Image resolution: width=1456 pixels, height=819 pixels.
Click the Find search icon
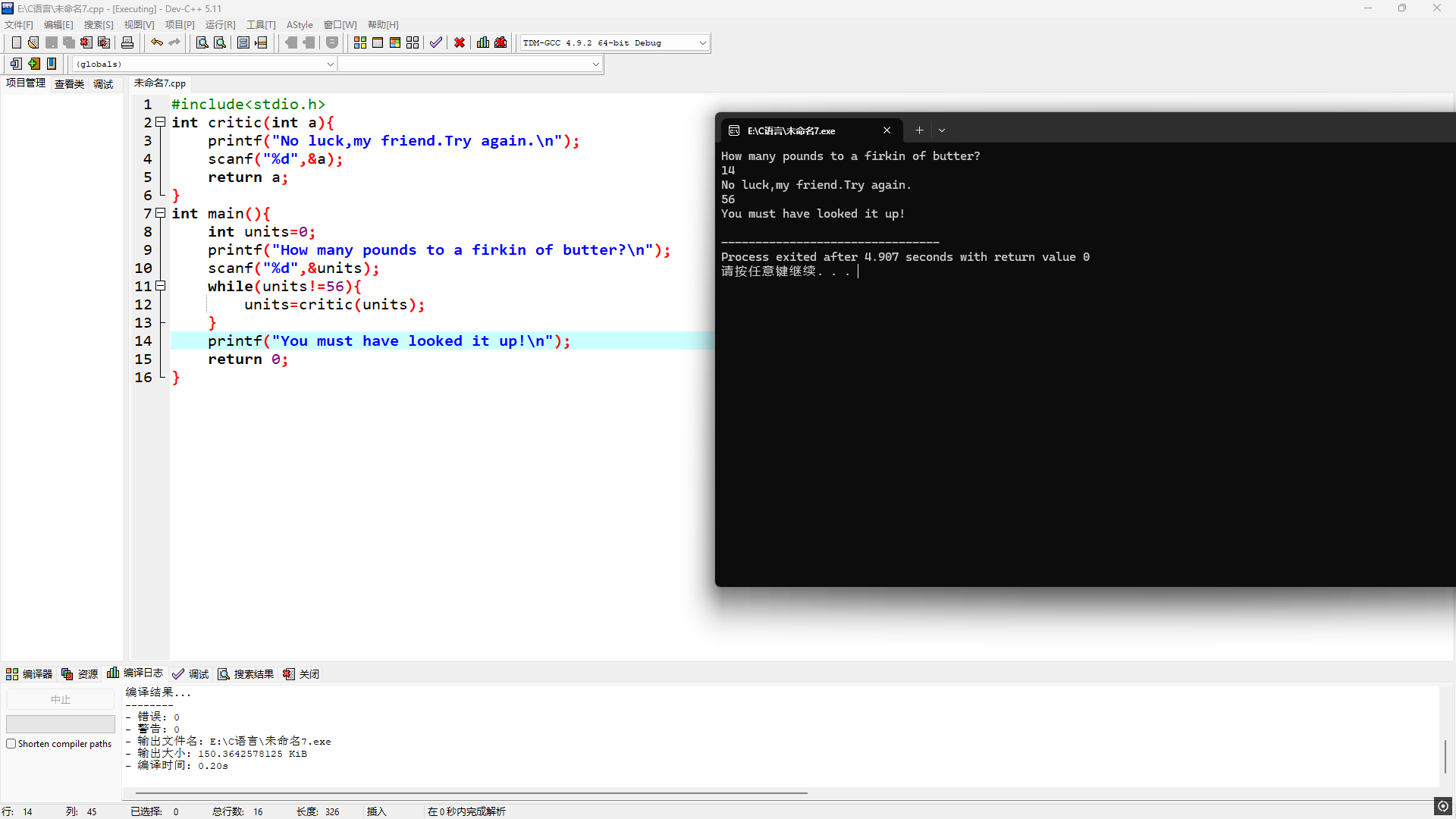click(x=202, y=42)
